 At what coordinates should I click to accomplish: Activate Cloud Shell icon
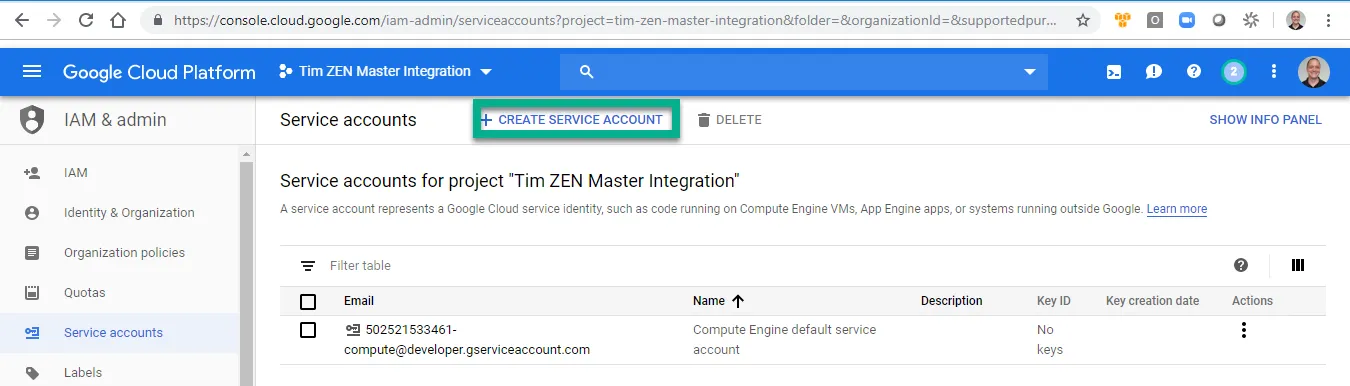pyautogui.click(x=1114, y=71)
